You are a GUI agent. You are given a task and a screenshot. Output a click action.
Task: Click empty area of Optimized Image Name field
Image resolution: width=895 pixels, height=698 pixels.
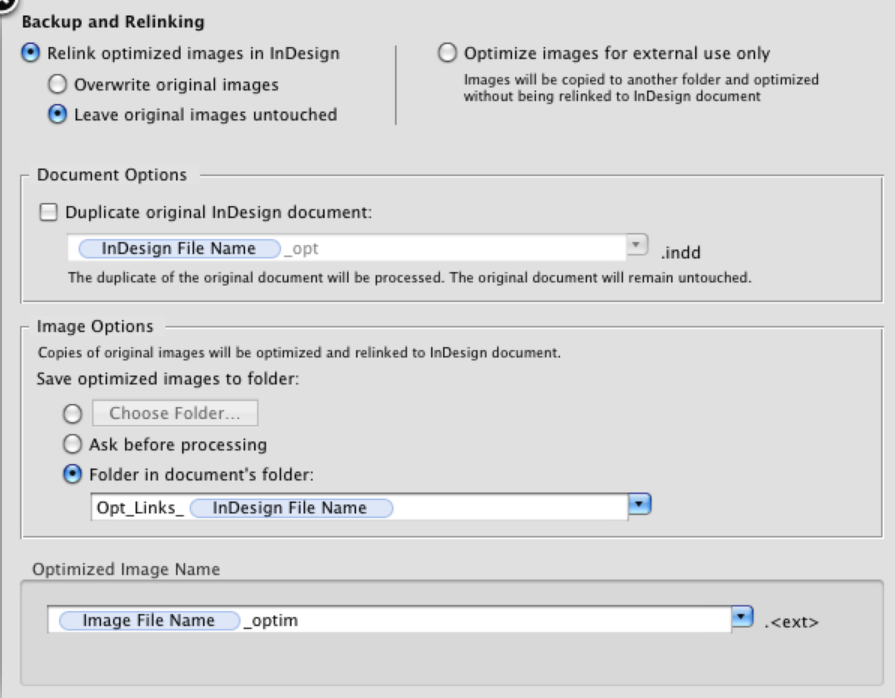click(500, 621)
